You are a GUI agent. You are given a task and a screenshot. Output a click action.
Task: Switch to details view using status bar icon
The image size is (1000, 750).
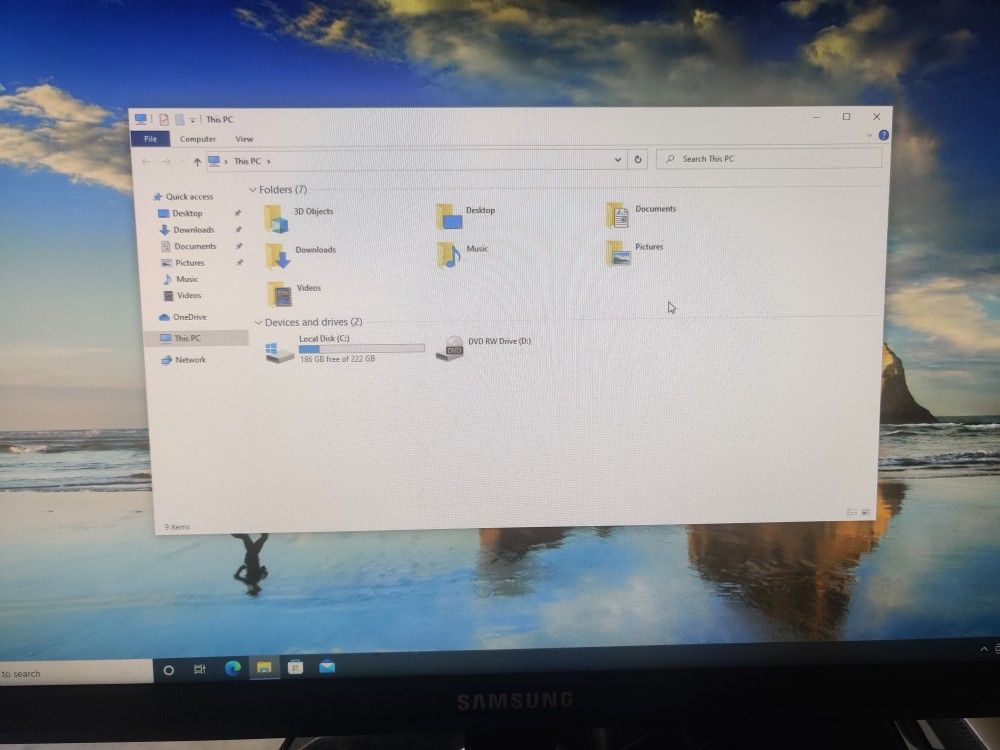853,511
